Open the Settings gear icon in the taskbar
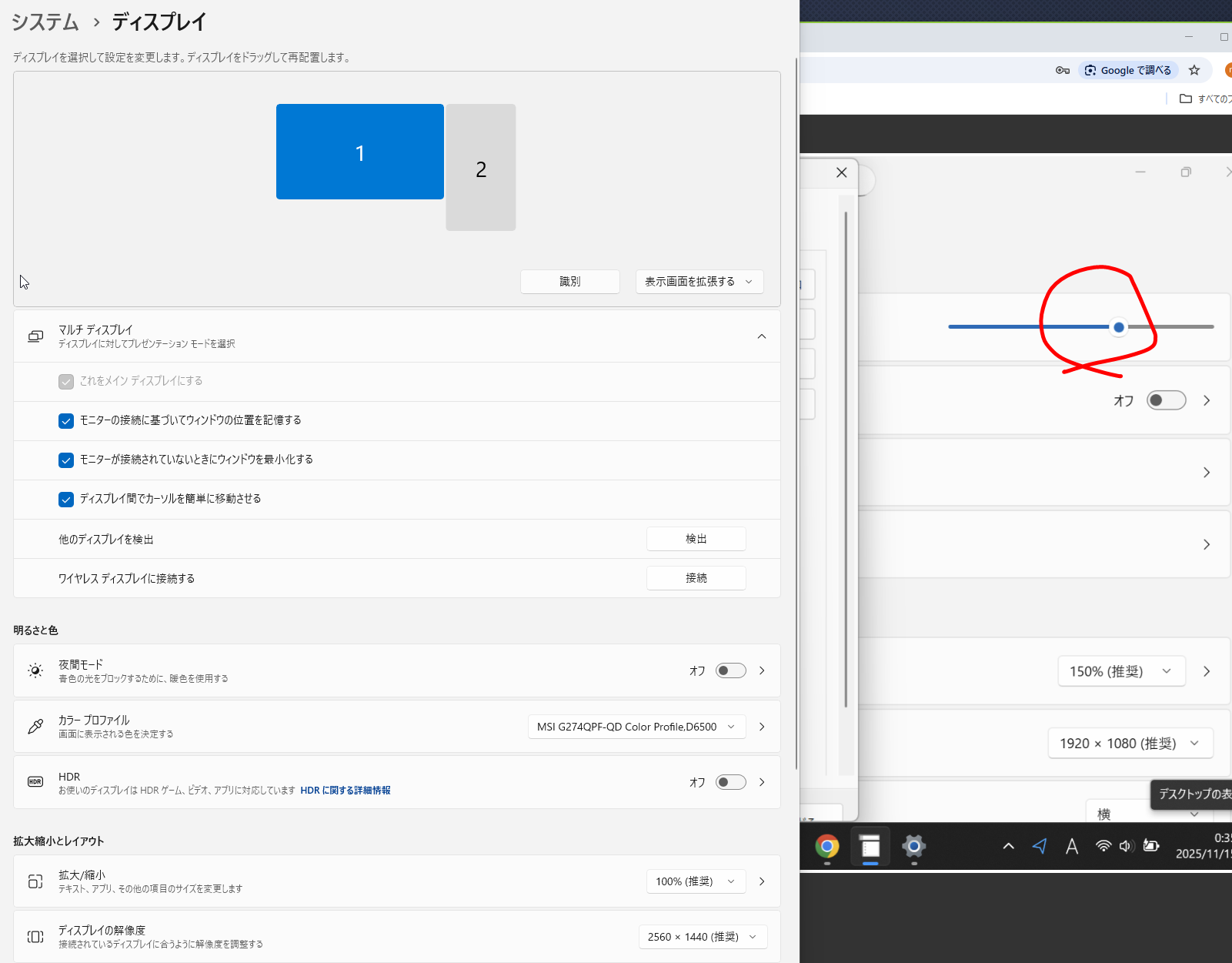 point(913,847)
